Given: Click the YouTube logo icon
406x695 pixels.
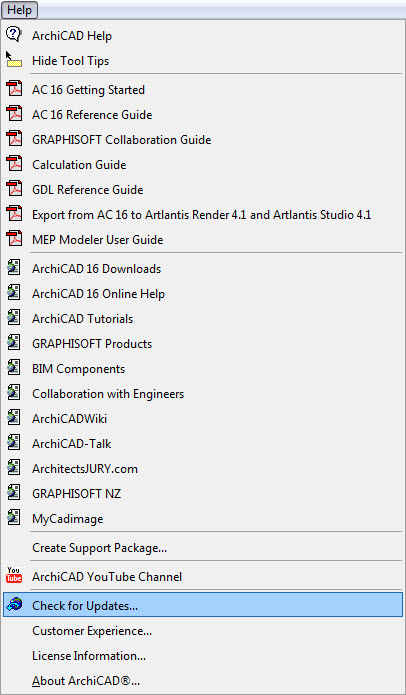Looking at the screenshot, I should click(14, 576).
